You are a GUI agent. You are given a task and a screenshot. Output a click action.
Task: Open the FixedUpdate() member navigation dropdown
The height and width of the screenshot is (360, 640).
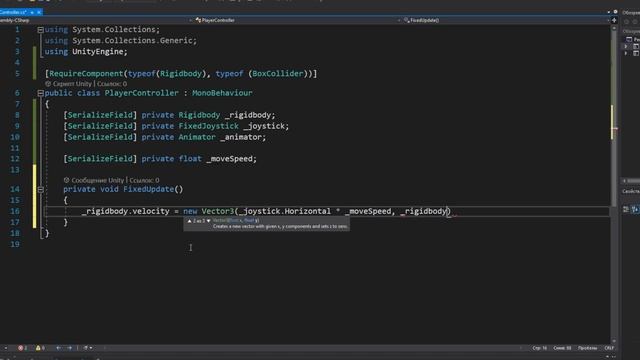[x=506, y=20]
